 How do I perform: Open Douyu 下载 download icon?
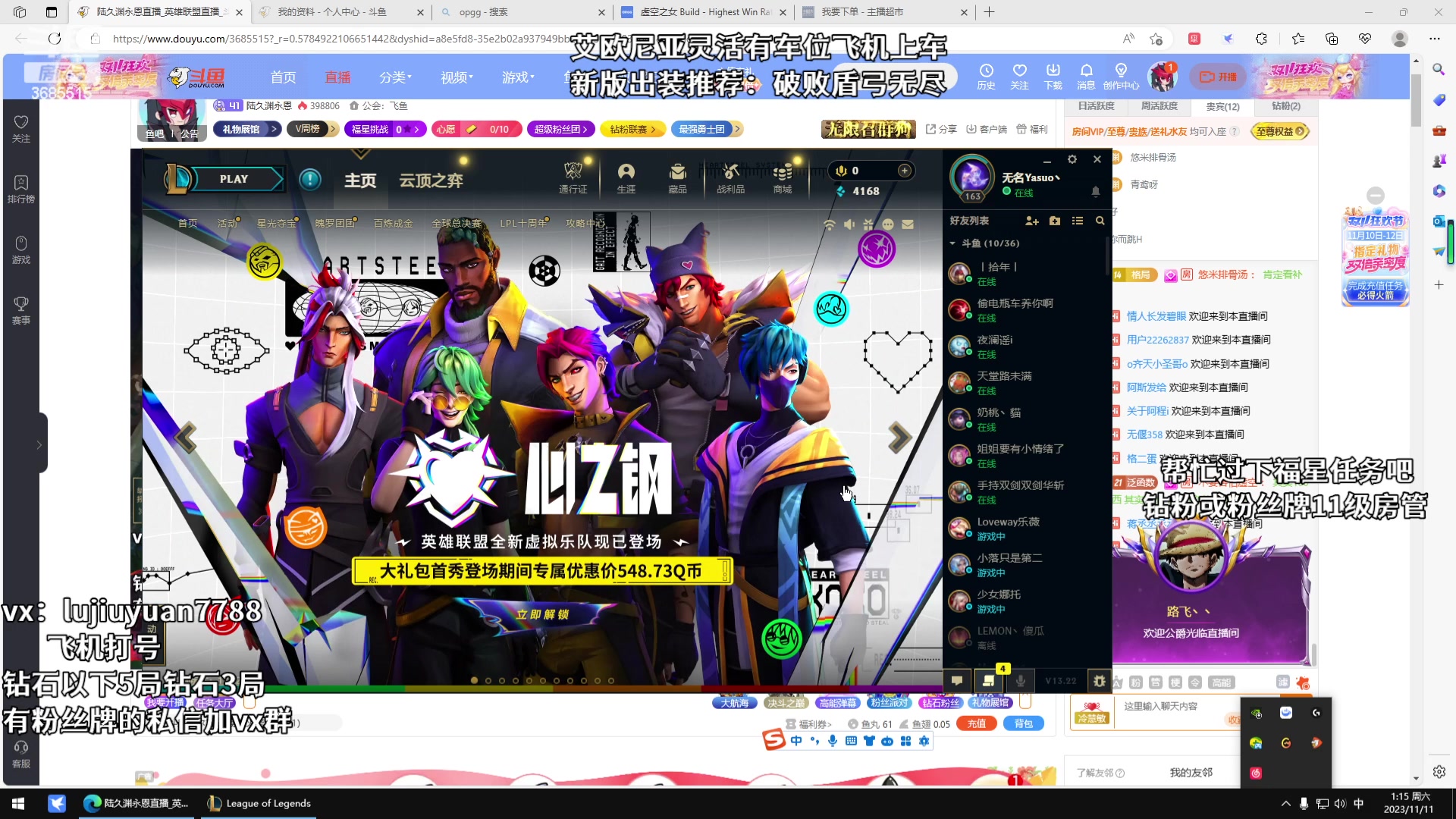tap(1053, 77)
